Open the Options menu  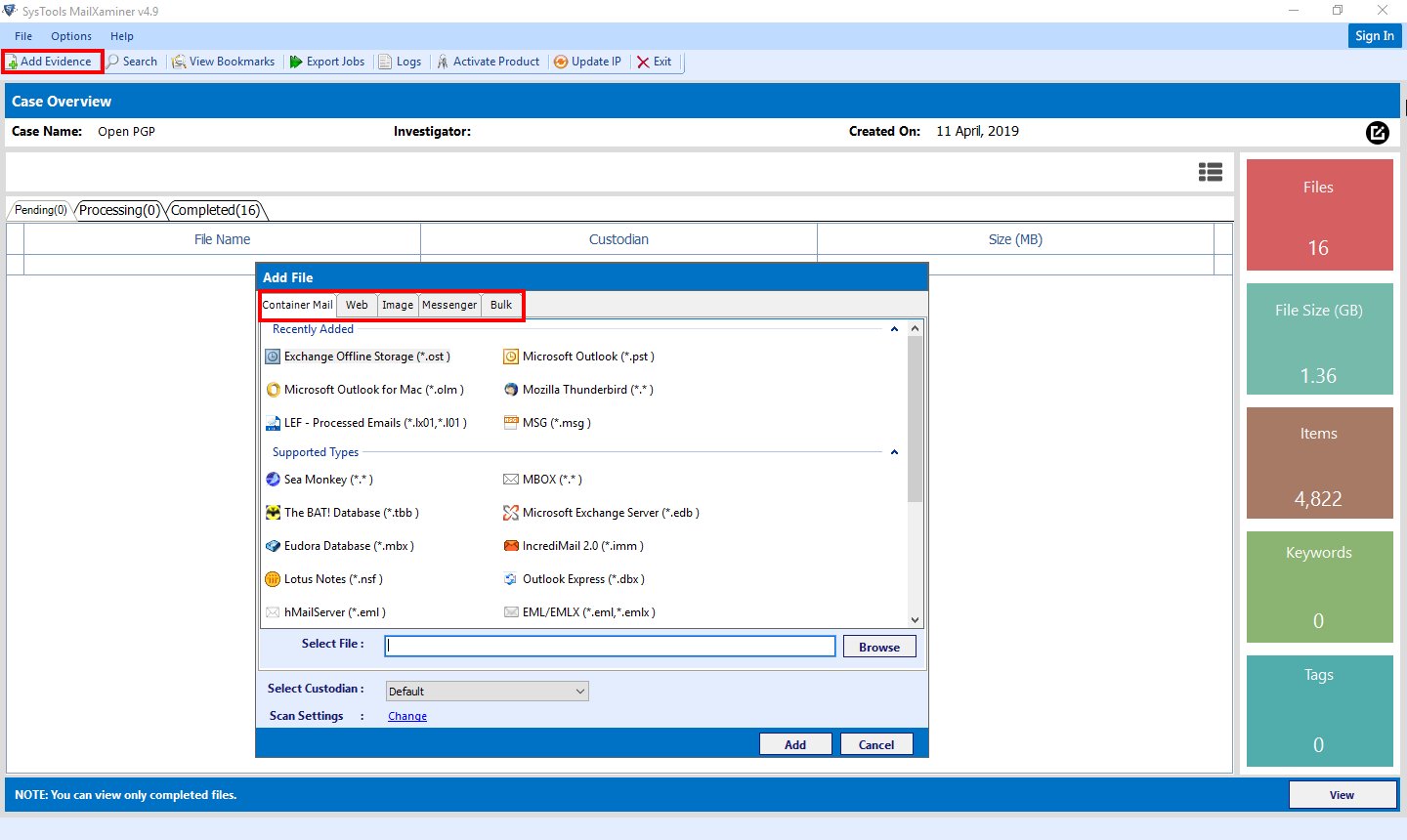[71, 36]
